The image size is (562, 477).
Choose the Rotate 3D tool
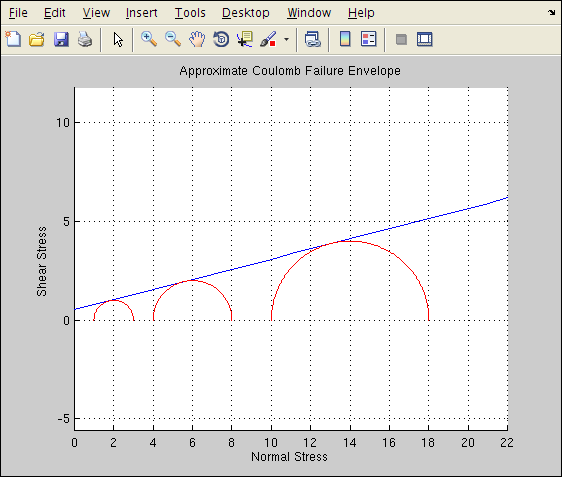(x=221, y=39)
